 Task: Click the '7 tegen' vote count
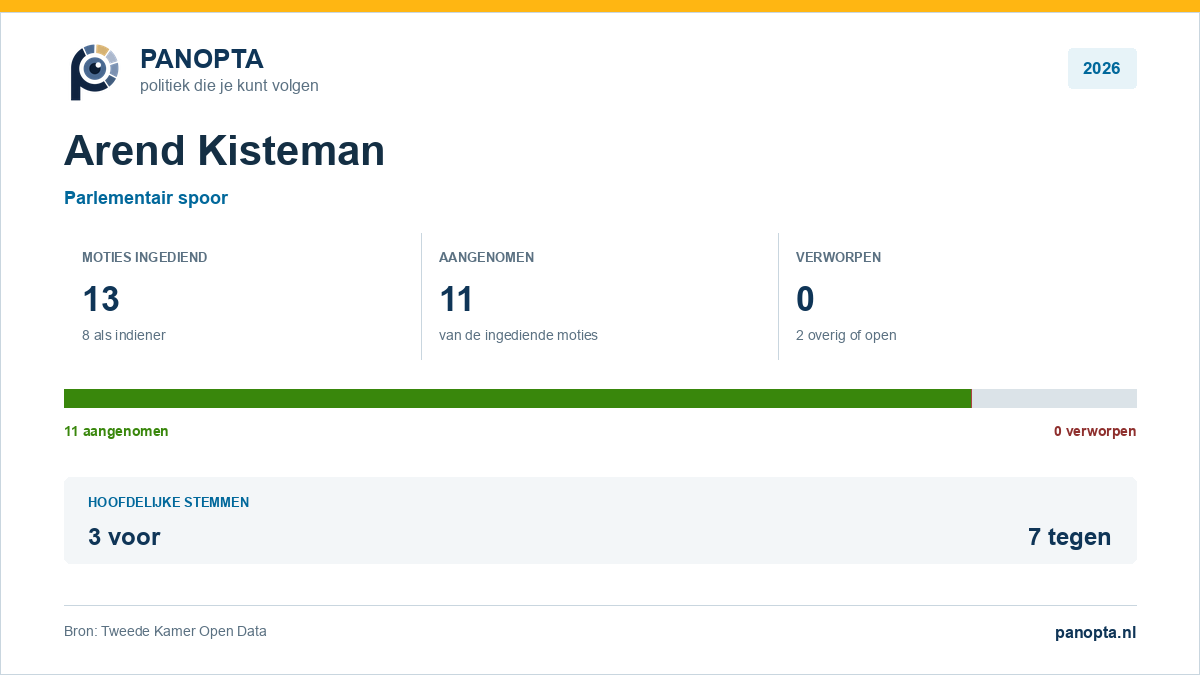click(1069, 537)
